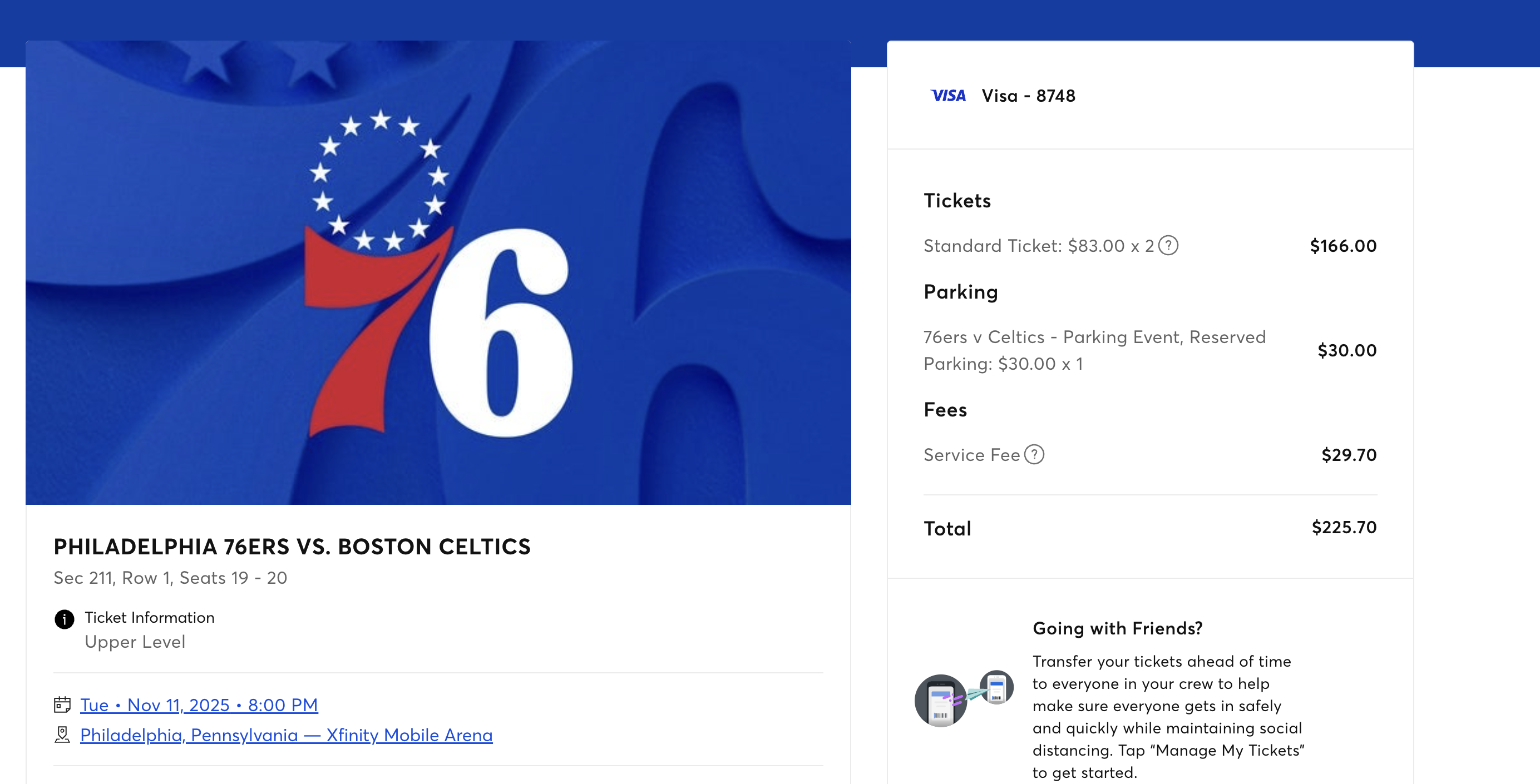1540x784 pixels.
Task: Click the $166.00 ticket subtotal
Action: pos(1342,246)
